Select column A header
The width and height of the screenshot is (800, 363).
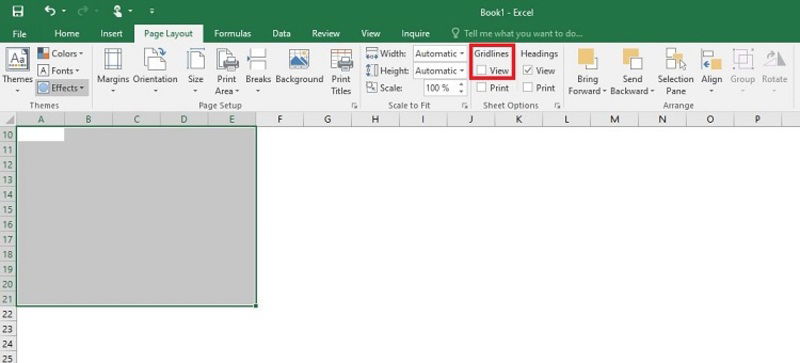tap(40, 119)
